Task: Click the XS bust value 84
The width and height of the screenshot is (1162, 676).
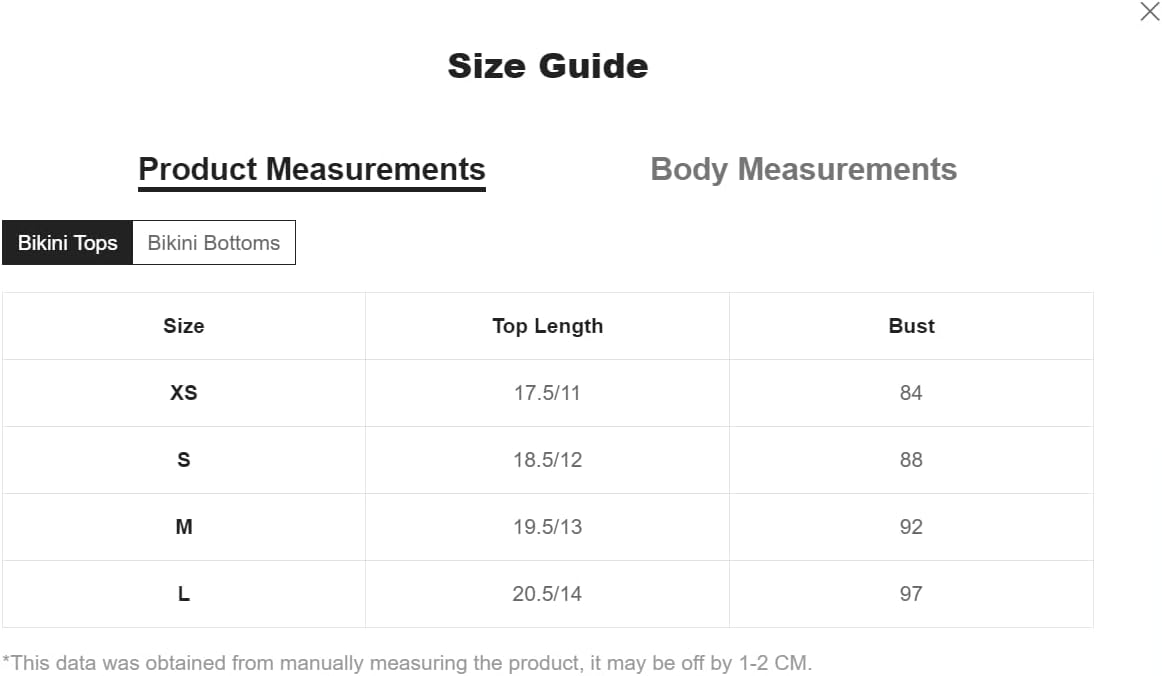Action: [911, 393]
